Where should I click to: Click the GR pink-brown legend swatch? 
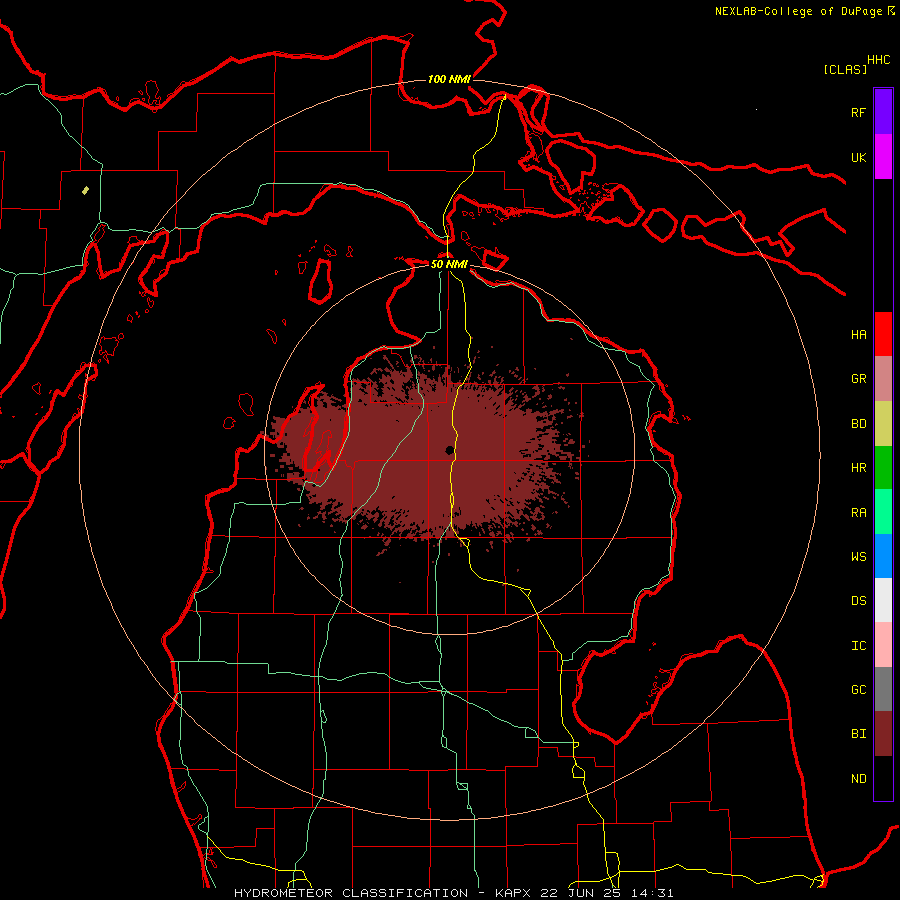click(x=883, y=379)
